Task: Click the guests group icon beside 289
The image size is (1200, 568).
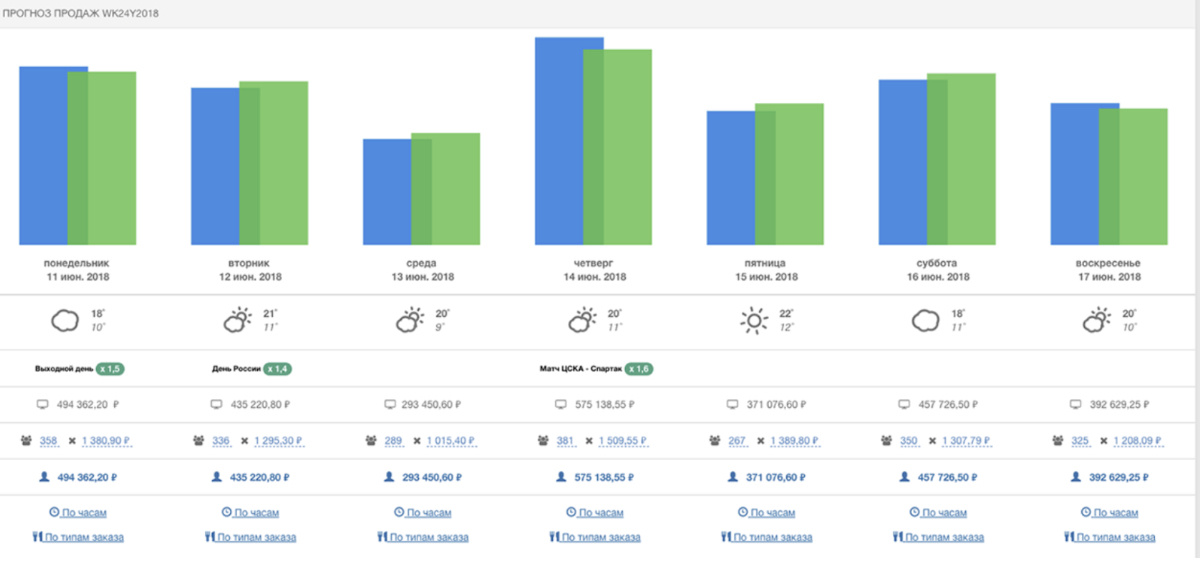Action: (372, 440)
